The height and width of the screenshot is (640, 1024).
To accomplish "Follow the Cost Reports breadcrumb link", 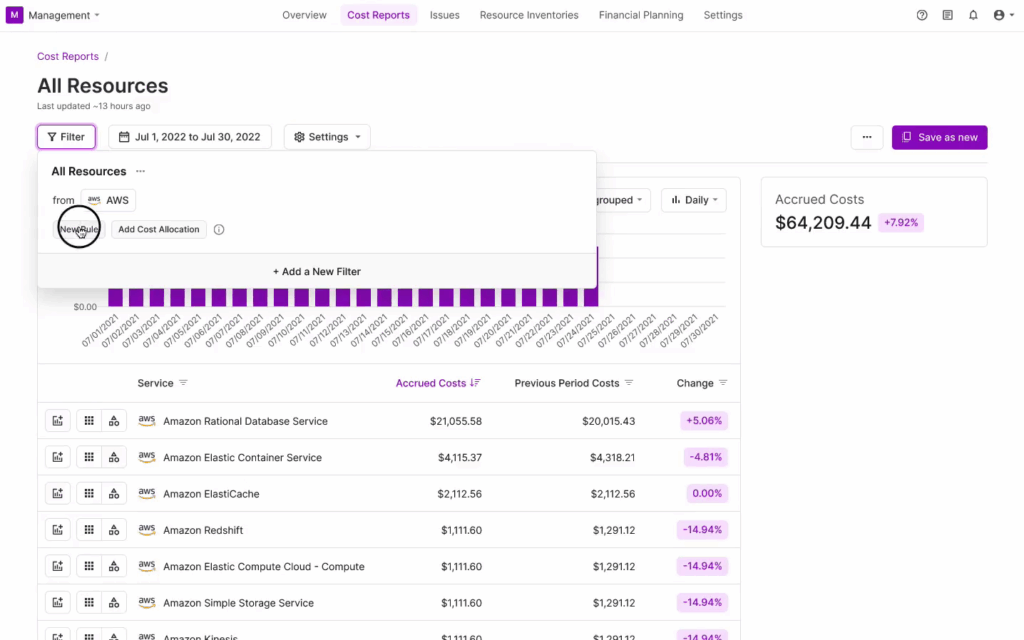I will point(68,56).
